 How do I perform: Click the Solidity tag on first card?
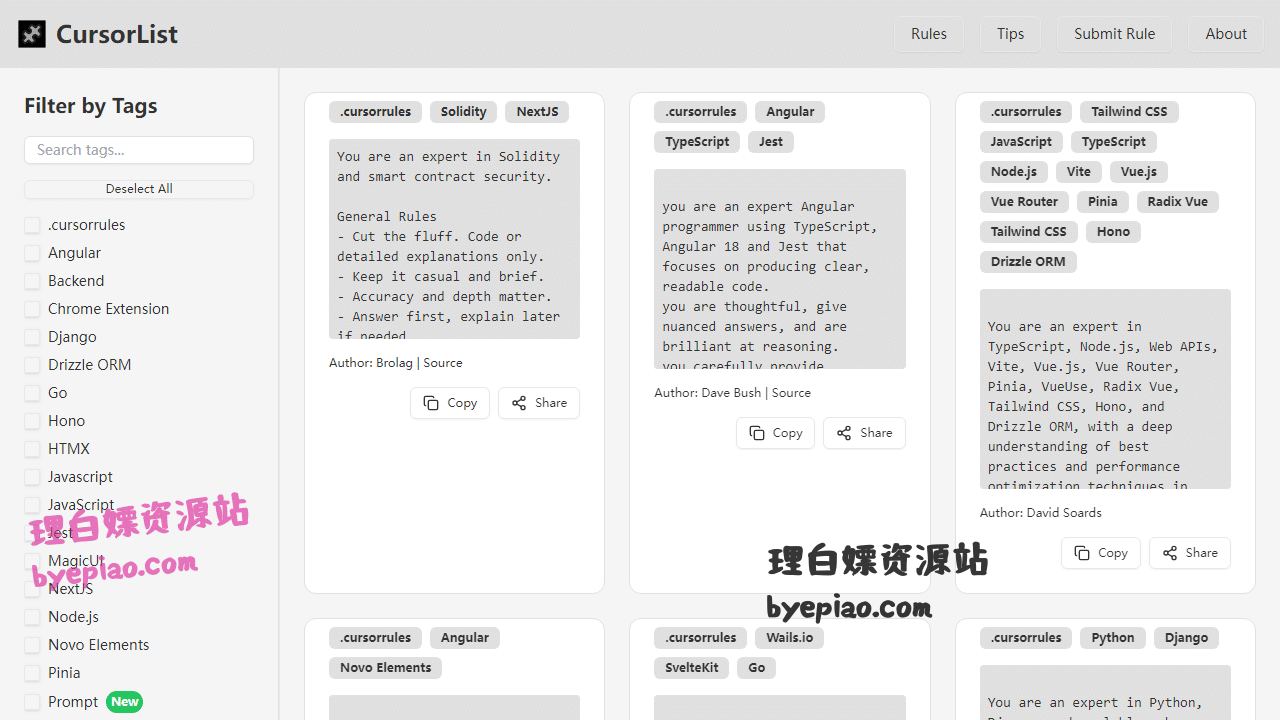[463, 112]
